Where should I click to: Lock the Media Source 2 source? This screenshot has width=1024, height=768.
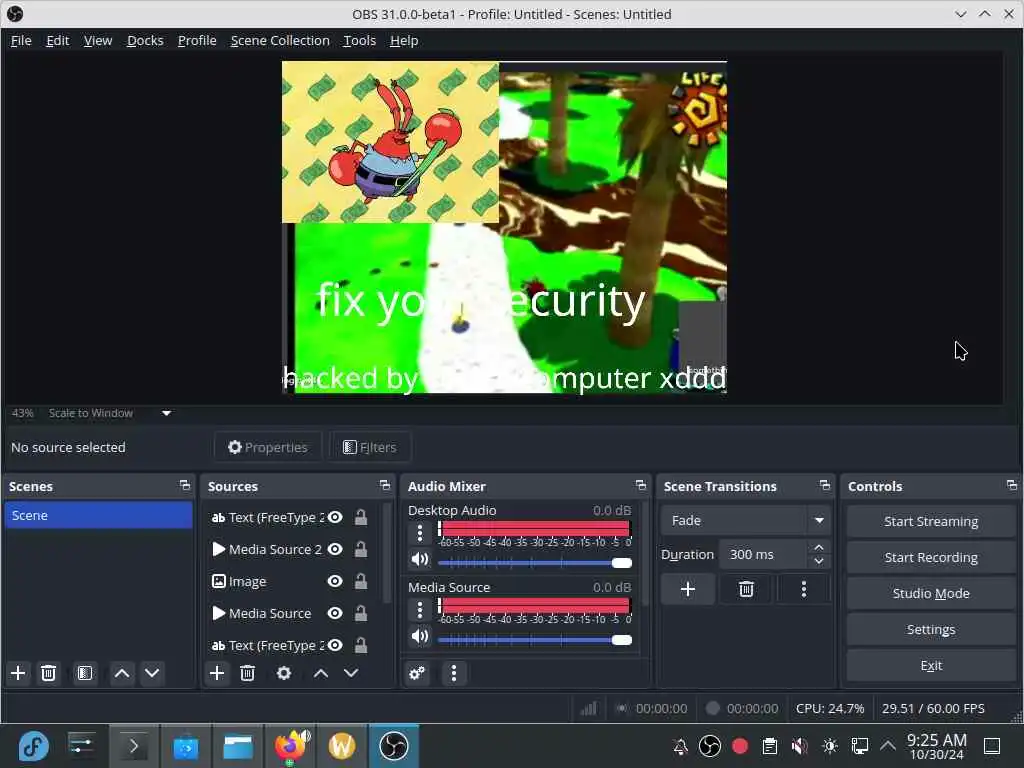(360, 549)
